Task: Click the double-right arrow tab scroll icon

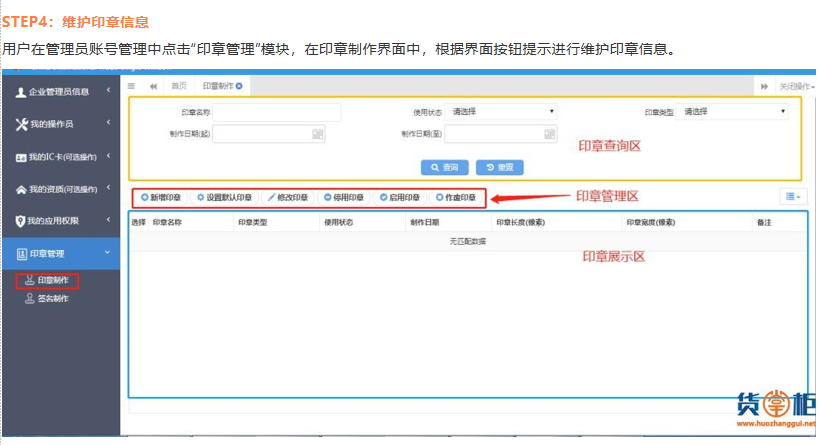Action: click(x=765, y=87)
